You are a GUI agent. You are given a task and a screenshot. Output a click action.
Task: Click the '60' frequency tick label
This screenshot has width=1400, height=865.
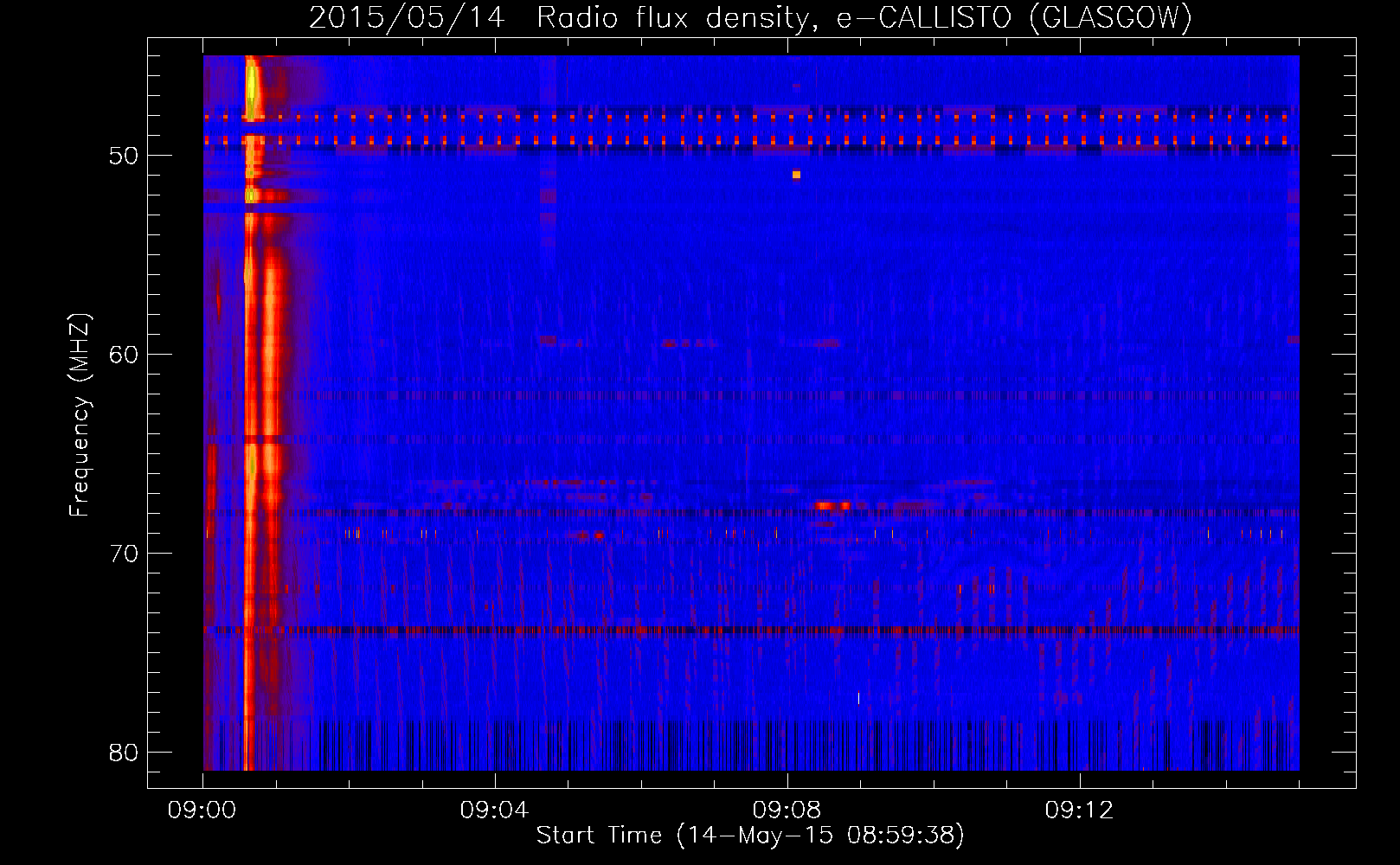[124, 355]
